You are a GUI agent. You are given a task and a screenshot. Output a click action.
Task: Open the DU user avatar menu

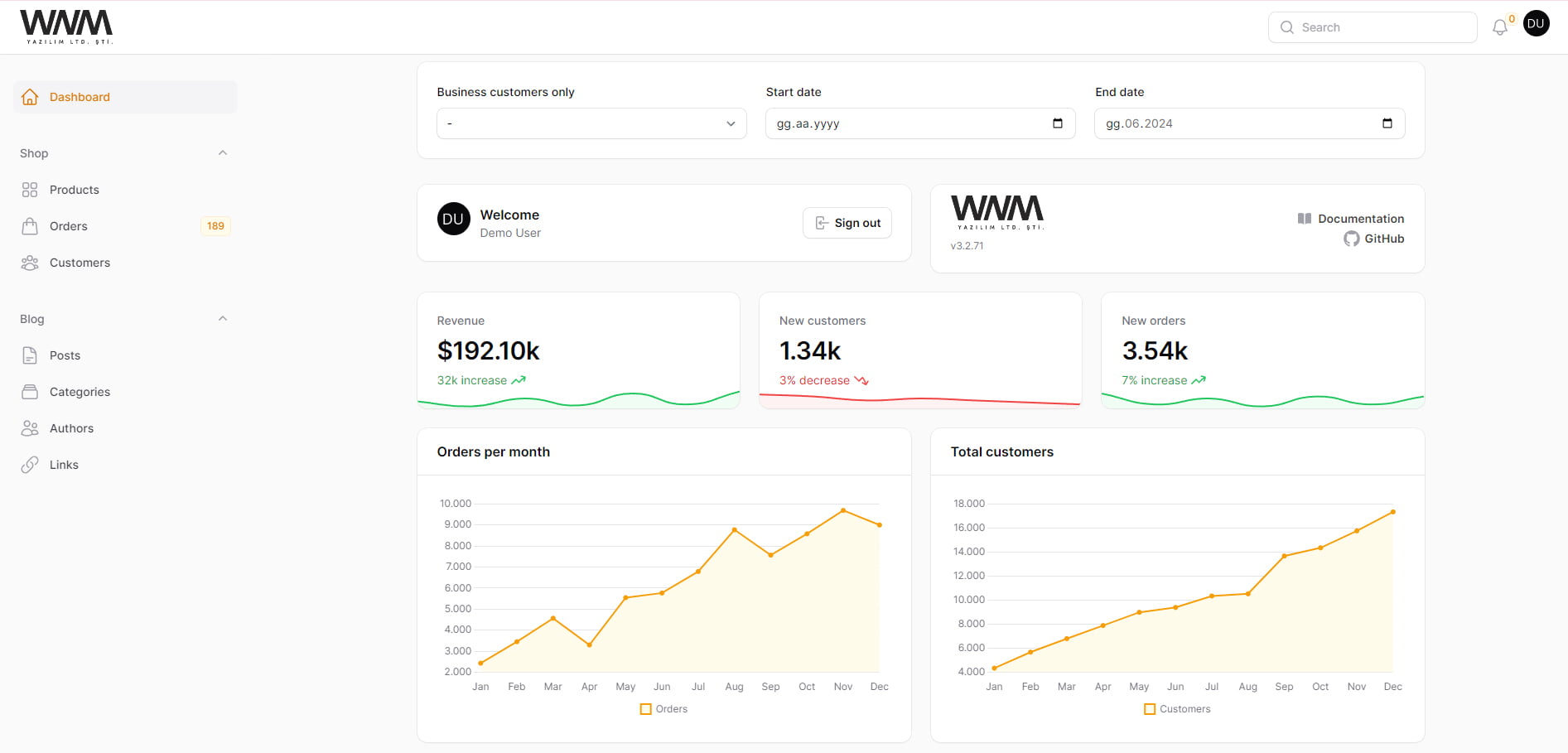(x=1536, y=24)
